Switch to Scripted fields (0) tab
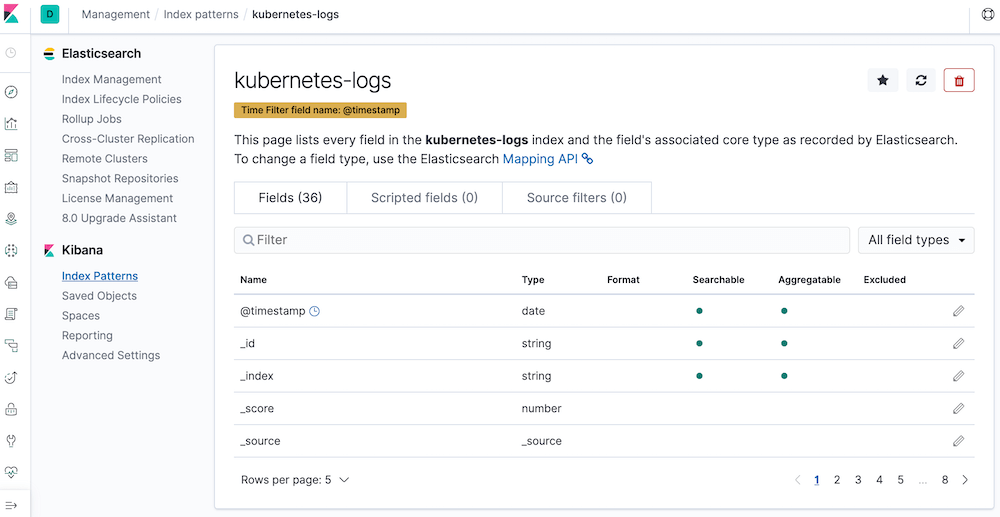Screen dimensions: 1000x517 tap(424, 198)
